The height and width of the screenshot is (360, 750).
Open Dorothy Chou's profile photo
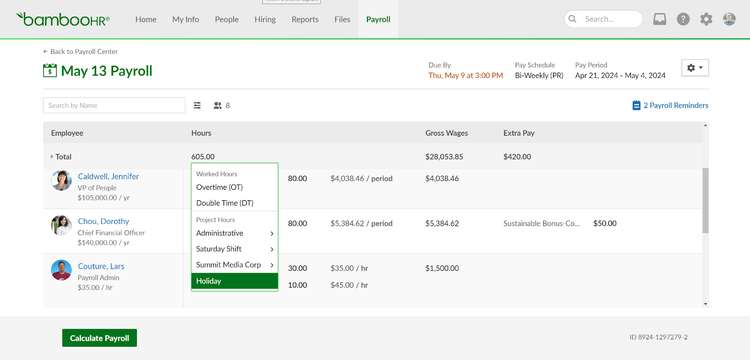click(x=61, y=225)
